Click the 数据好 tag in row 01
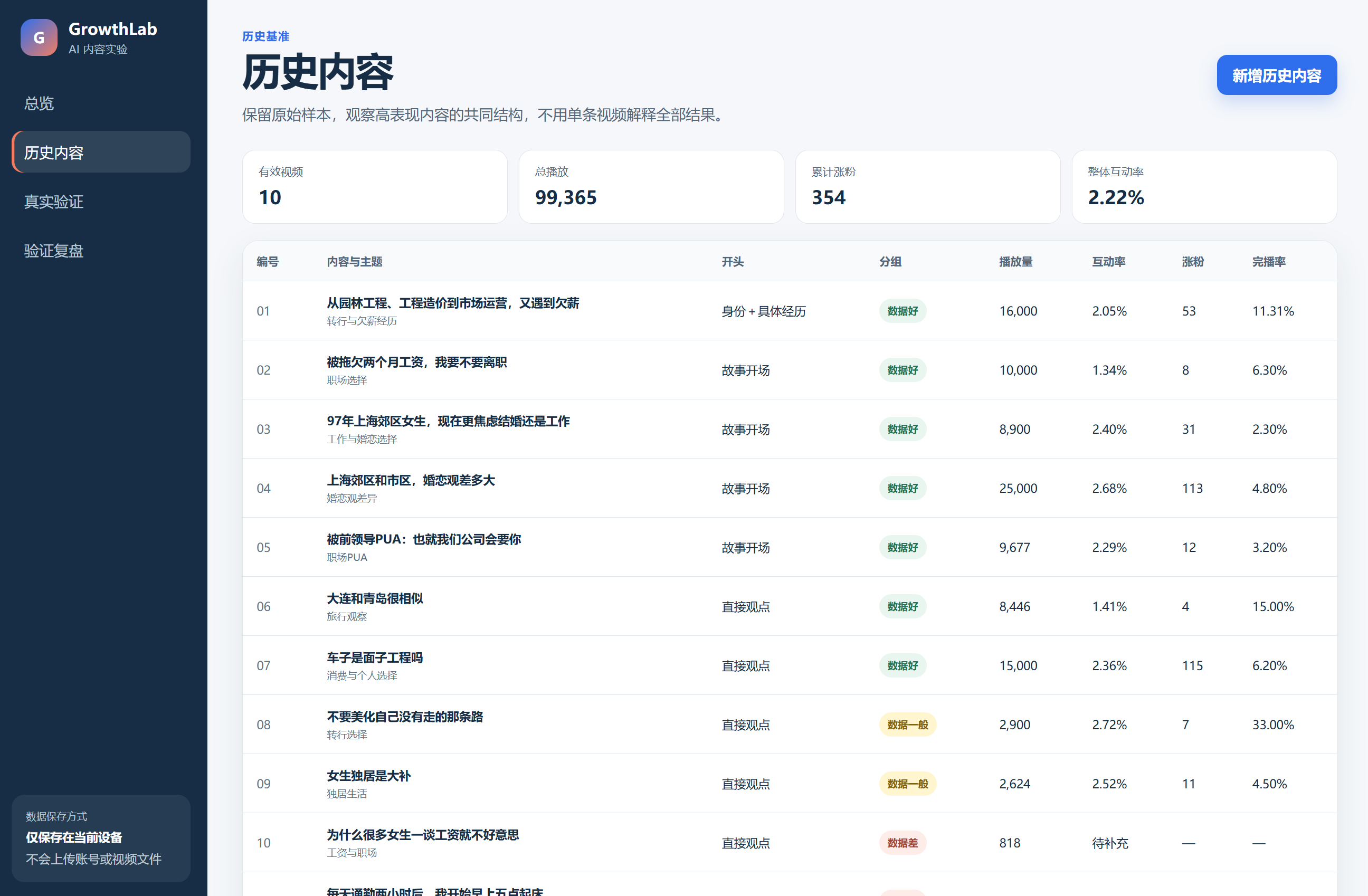The width and height of the screenshot is (1368, 896). 902,311
